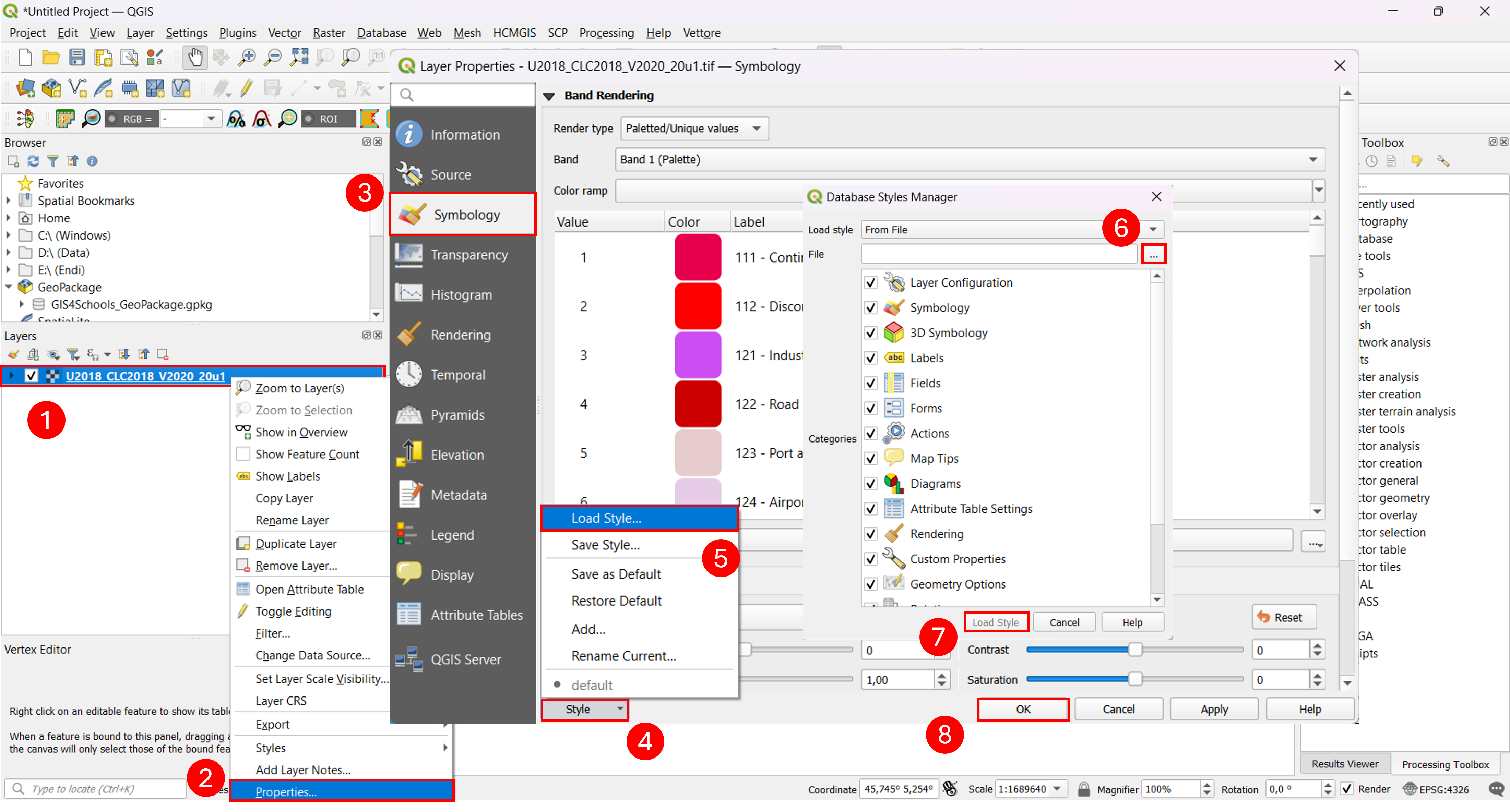Open the Style dropdown button
The image size is (1510, 812).
(x=584, y=710)
